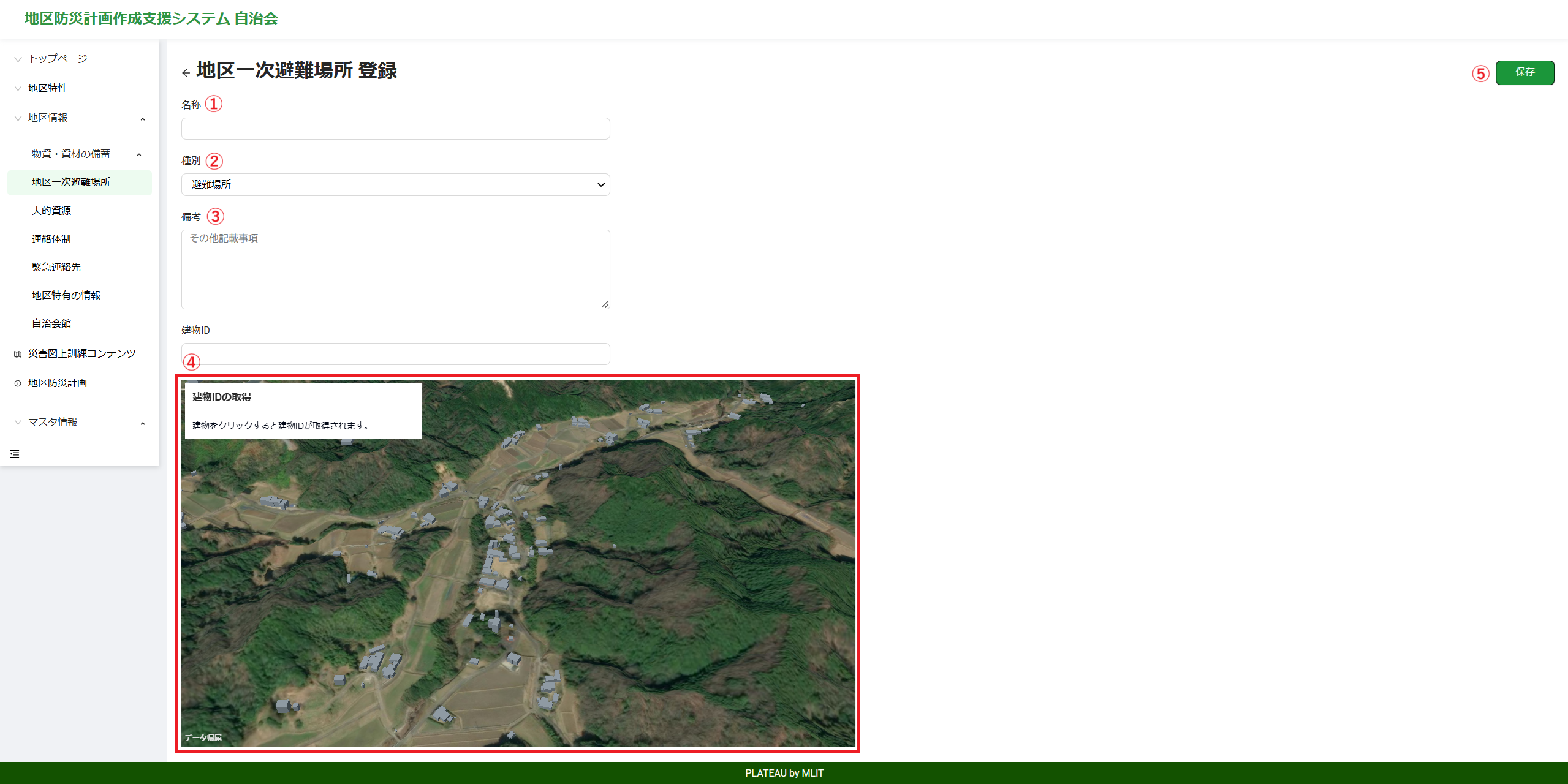Screen dimensions: 1568x784
Task: Click the chevron icon left of トップページ
Action: pyautogui.click(x=18, y=59)
